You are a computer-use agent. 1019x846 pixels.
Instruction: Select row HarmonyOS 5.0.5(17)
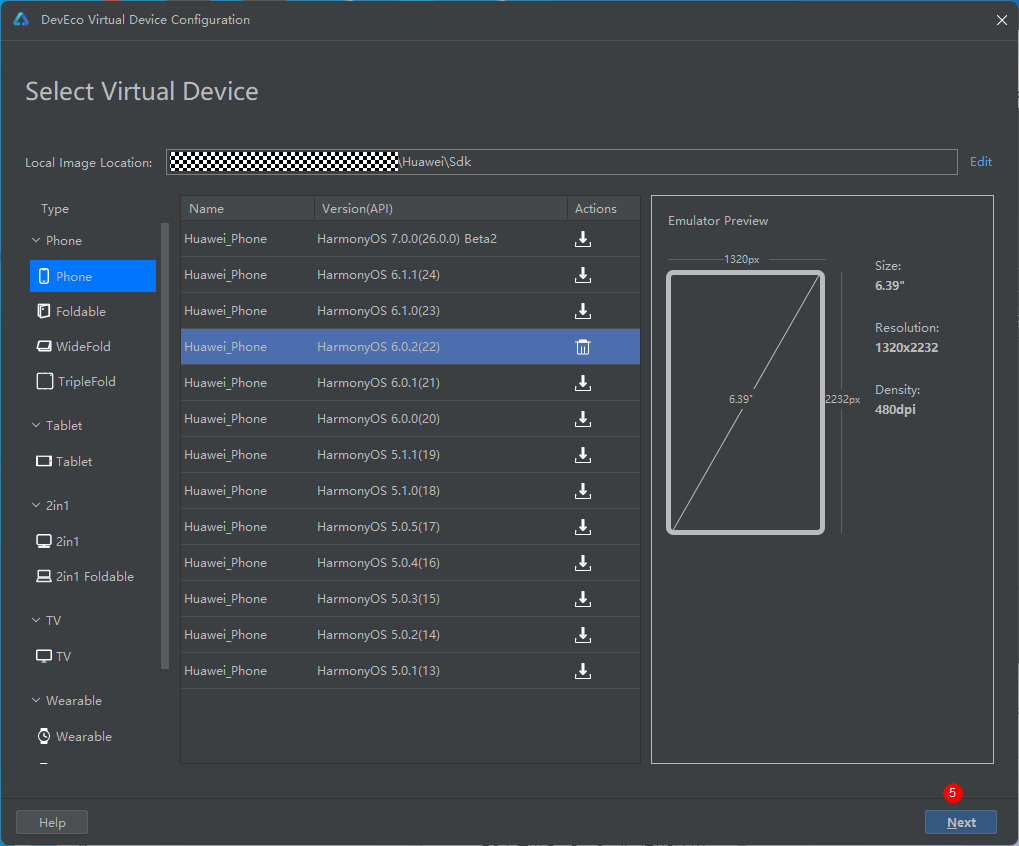click(410, 527)
